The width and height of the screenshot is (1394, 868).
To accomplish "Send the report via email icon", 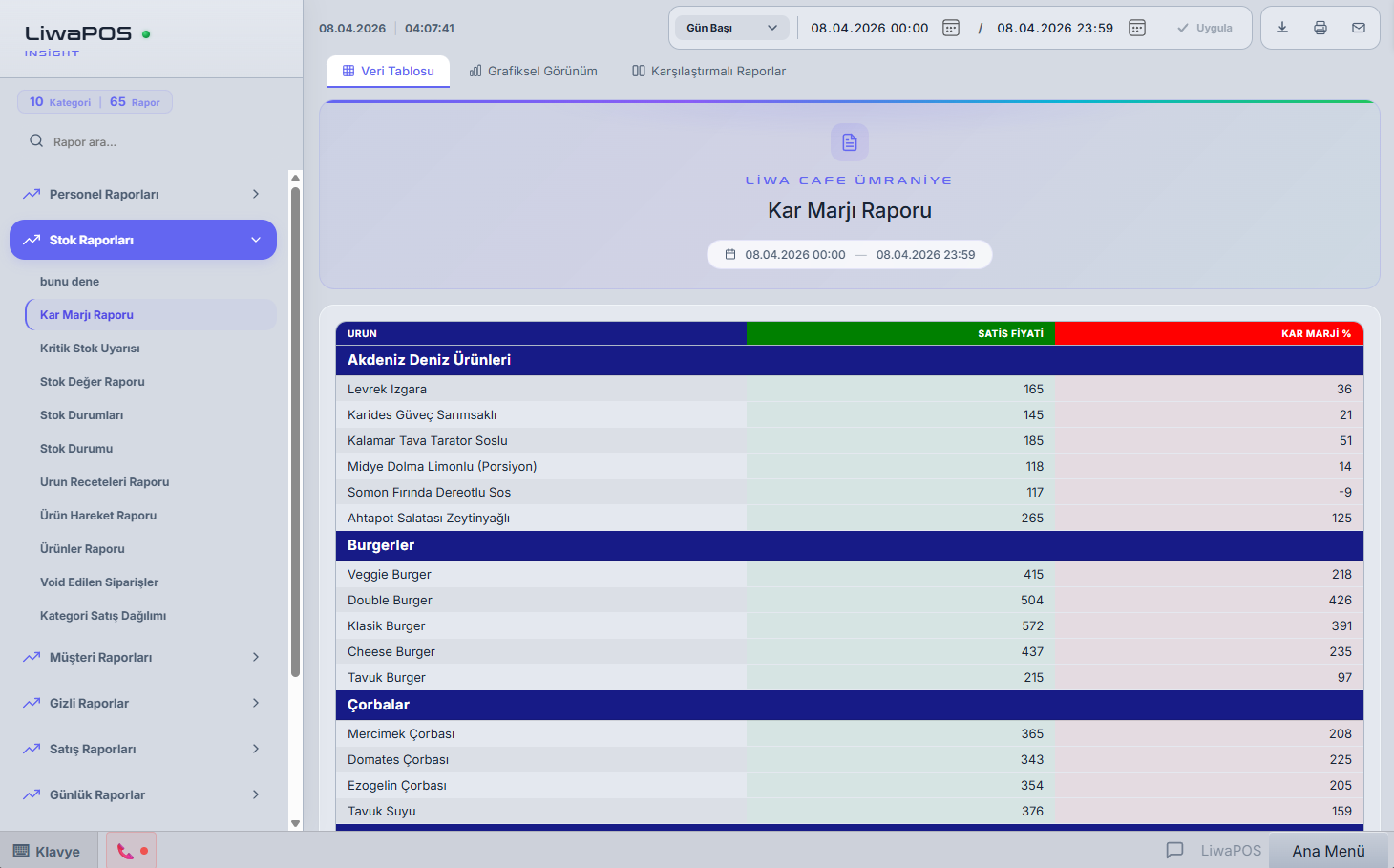I will click(x=1359, y=28).
